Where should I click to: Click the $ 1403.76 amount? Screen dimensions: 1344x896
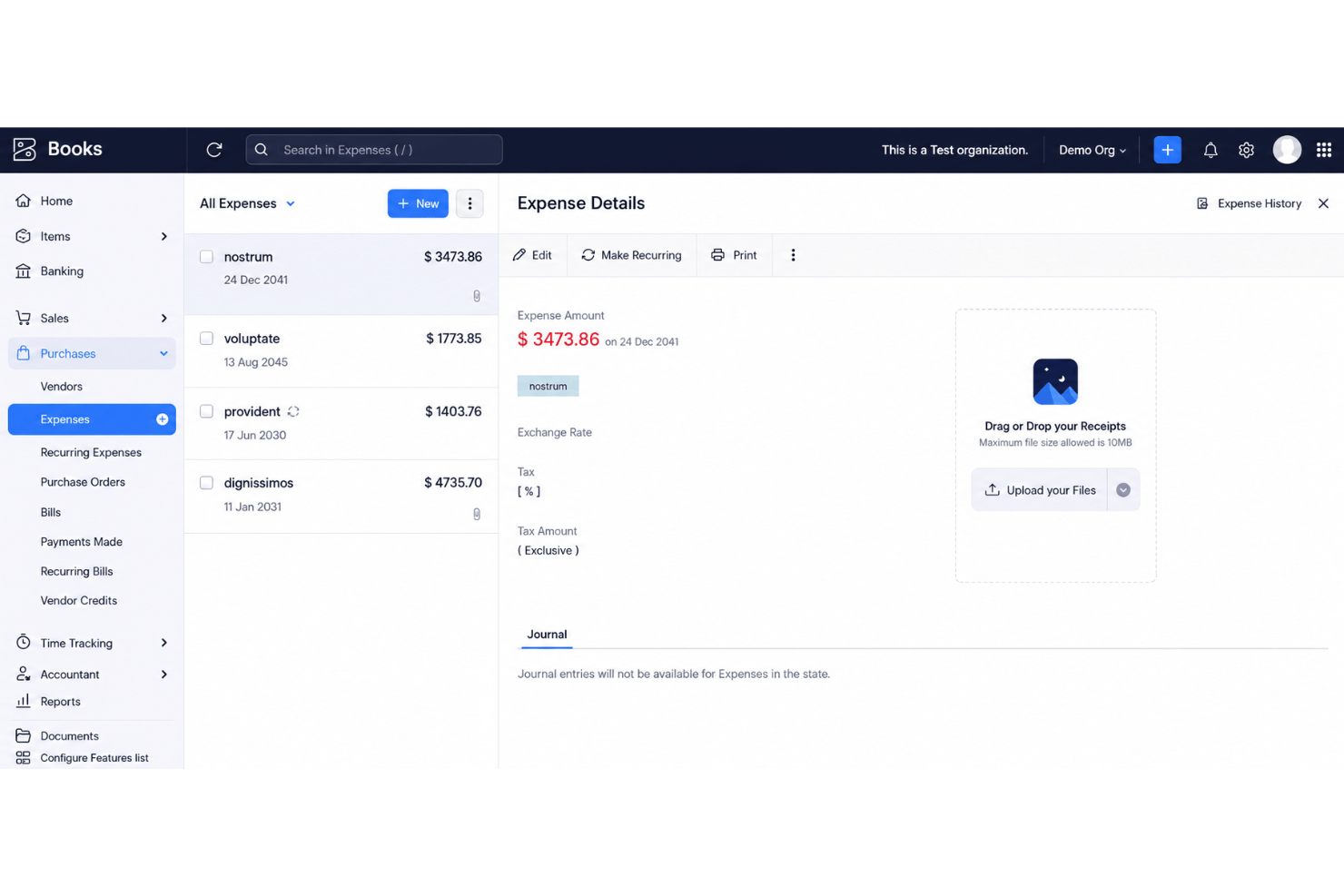pos(453,411)
